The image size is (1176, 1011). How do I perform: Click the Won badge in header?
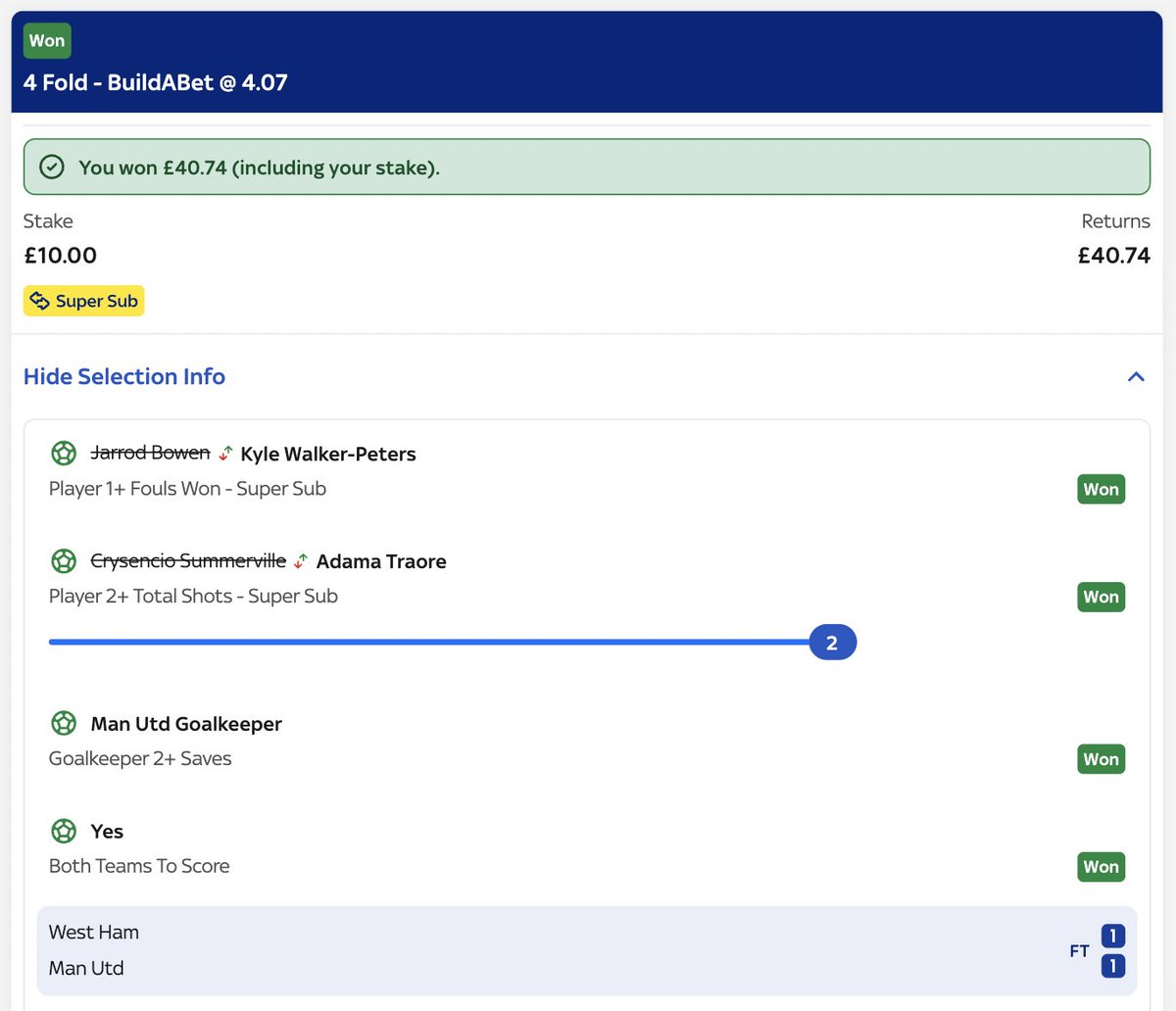click(47, 41)
